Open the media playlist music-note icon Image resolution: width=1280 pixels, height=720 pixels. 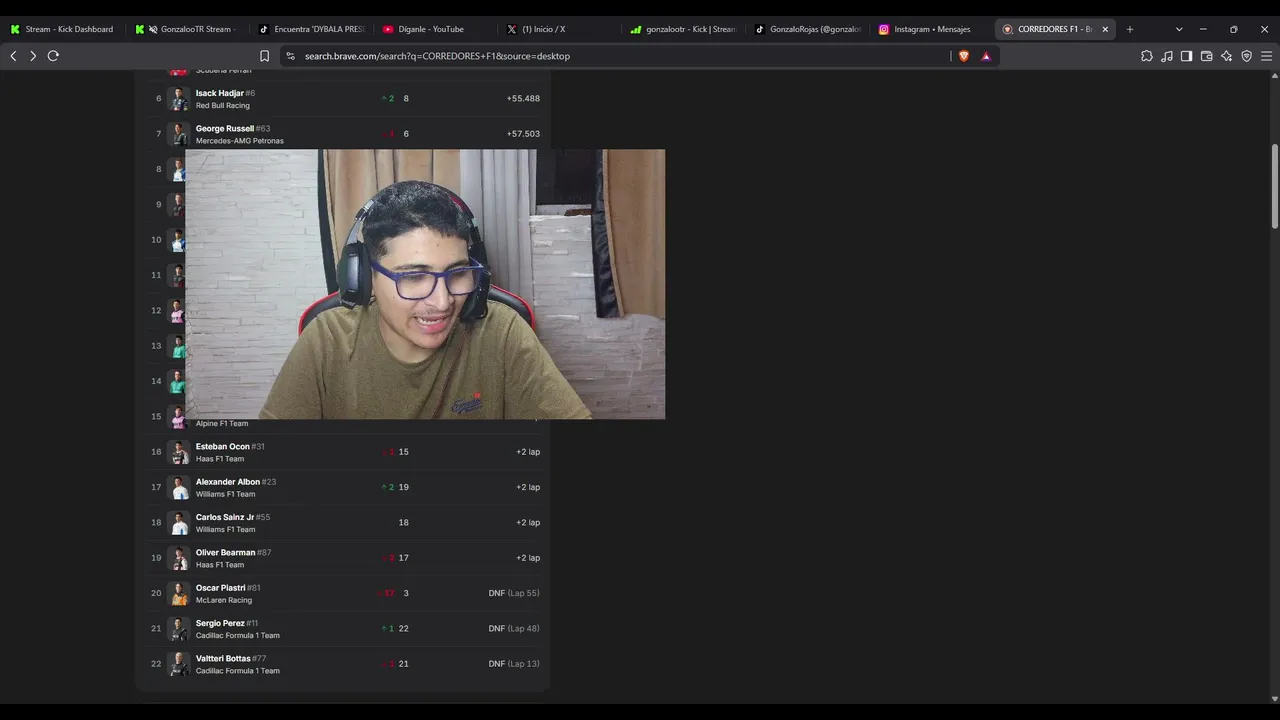(1167, 56)
